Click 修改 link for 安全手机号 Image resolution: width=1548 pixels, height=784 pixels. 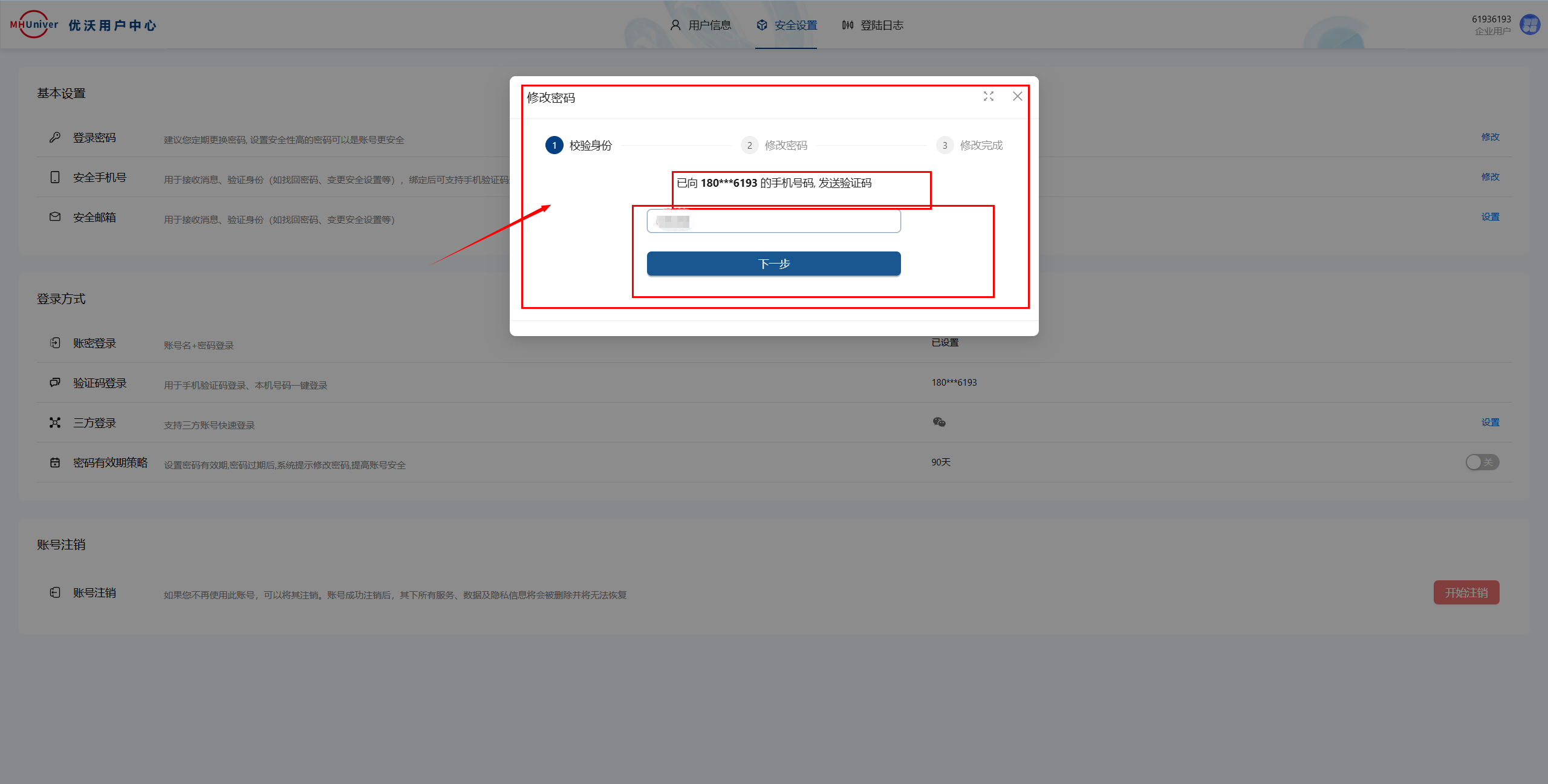tap(1490, 177)
